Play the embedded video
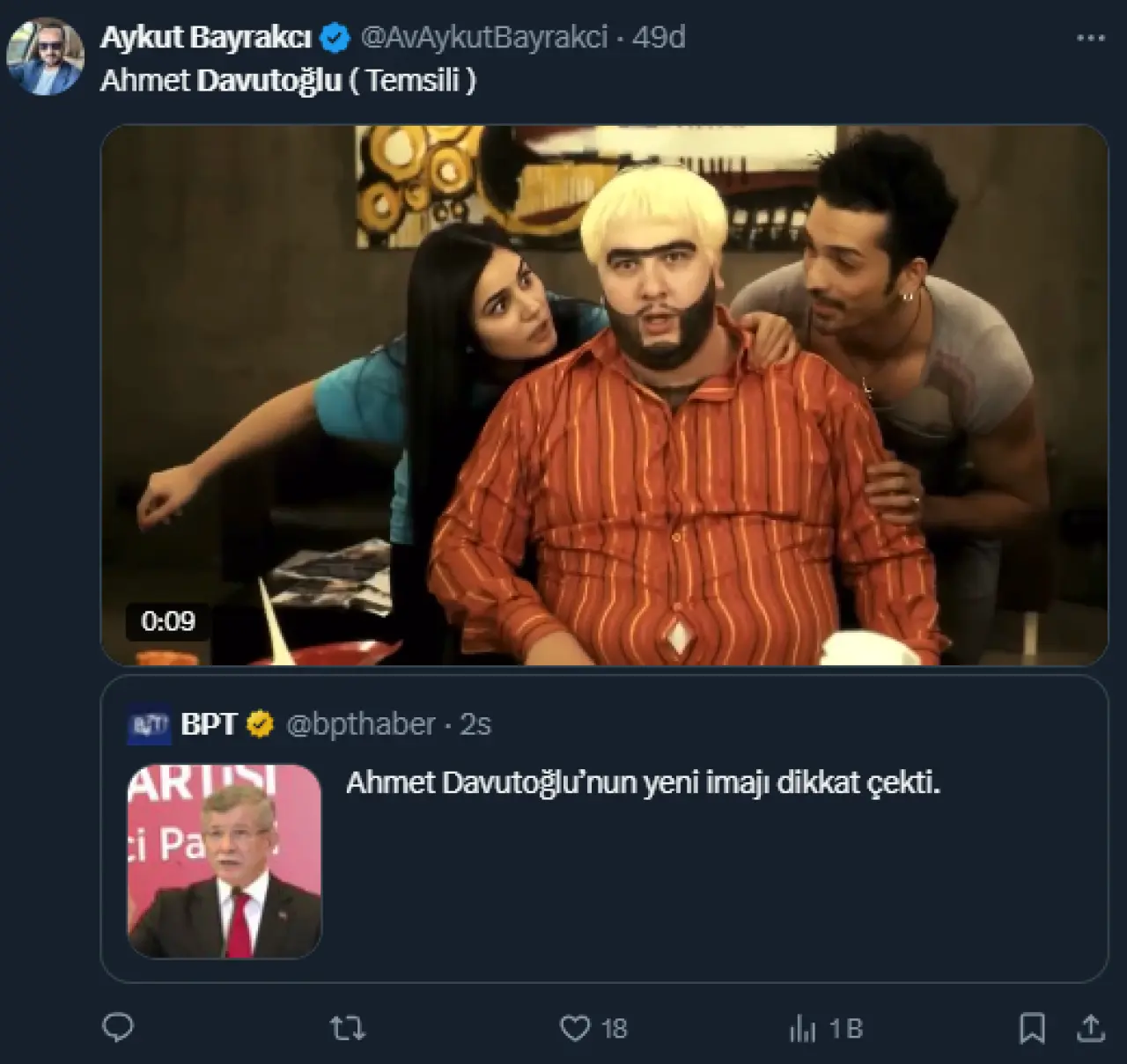 click(604, 395)
